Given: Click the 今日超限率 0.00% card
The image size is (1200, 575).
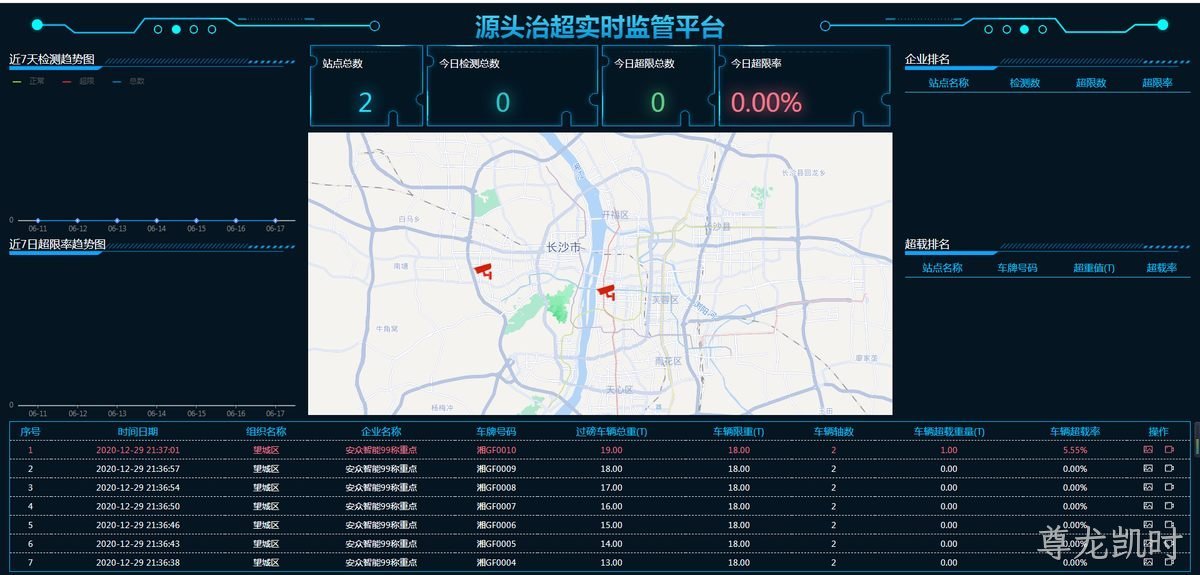Looking at the screenshot, I should (x=804, y=86).
